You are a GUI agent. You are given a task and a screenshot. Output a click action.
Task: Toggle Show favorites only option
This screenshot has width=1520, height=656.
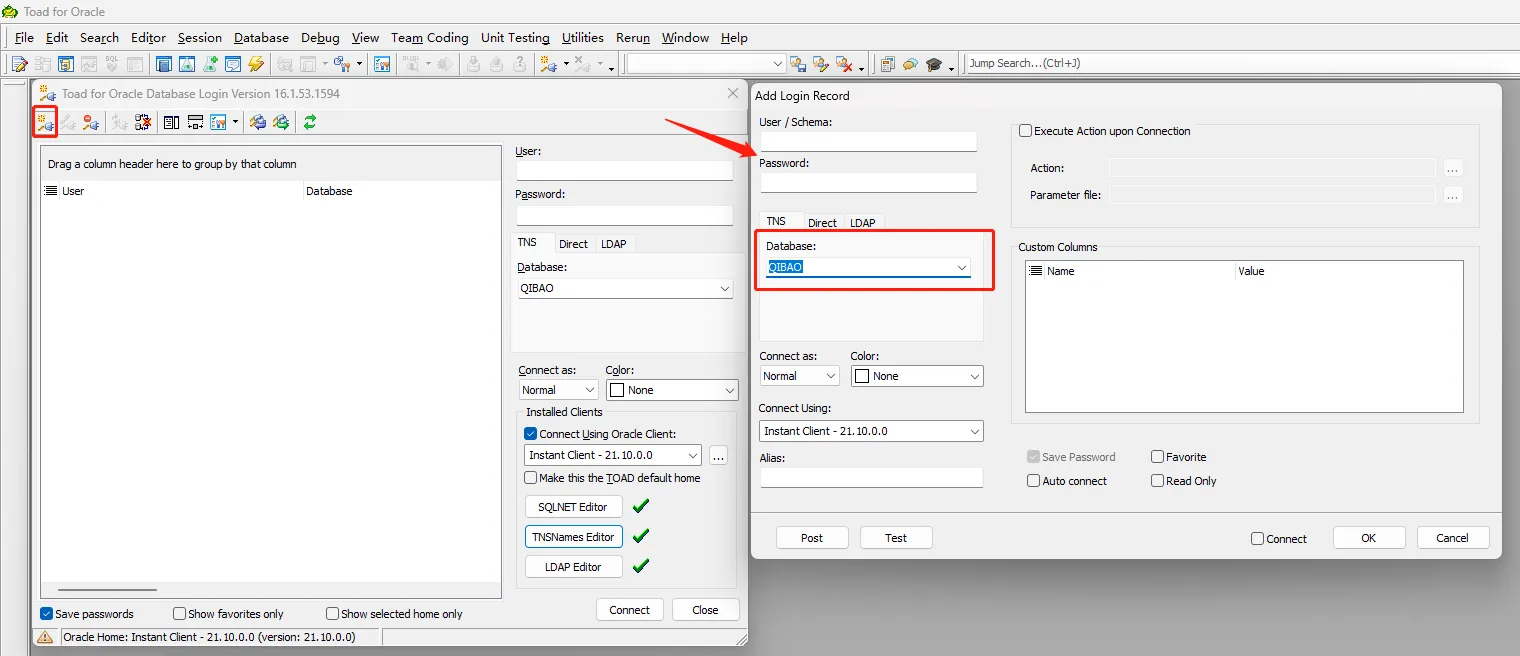point(179,613)
